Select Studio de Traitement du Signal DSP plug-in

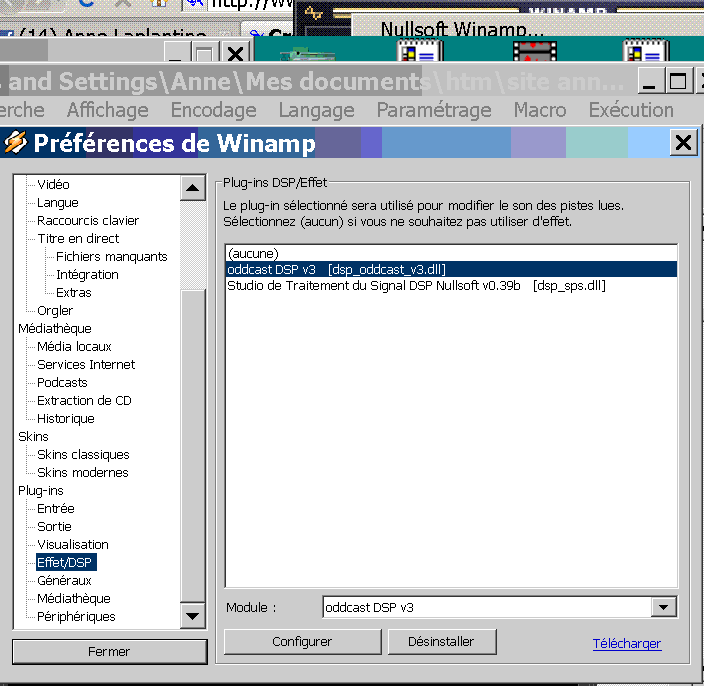[451, 286]
